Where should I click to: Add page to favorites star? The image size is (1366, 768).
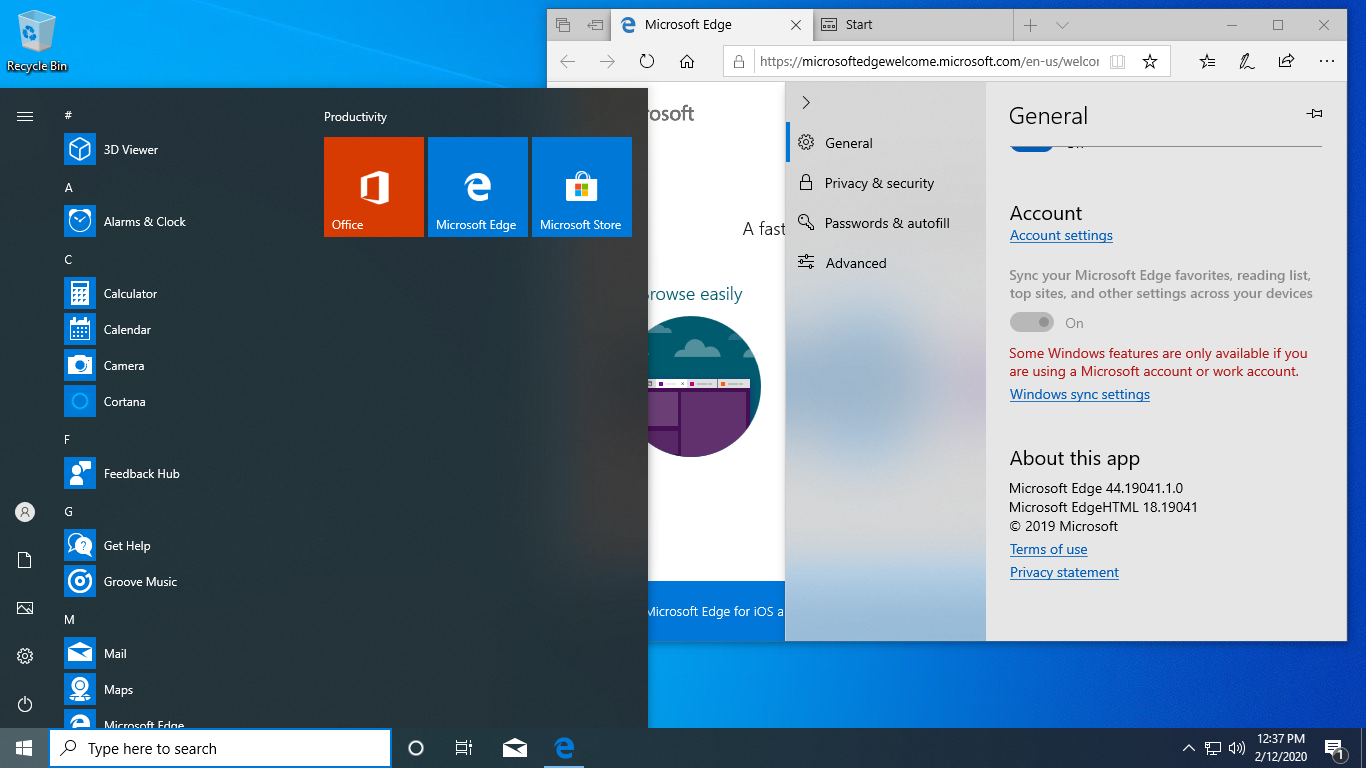(x=1150, y=62)
